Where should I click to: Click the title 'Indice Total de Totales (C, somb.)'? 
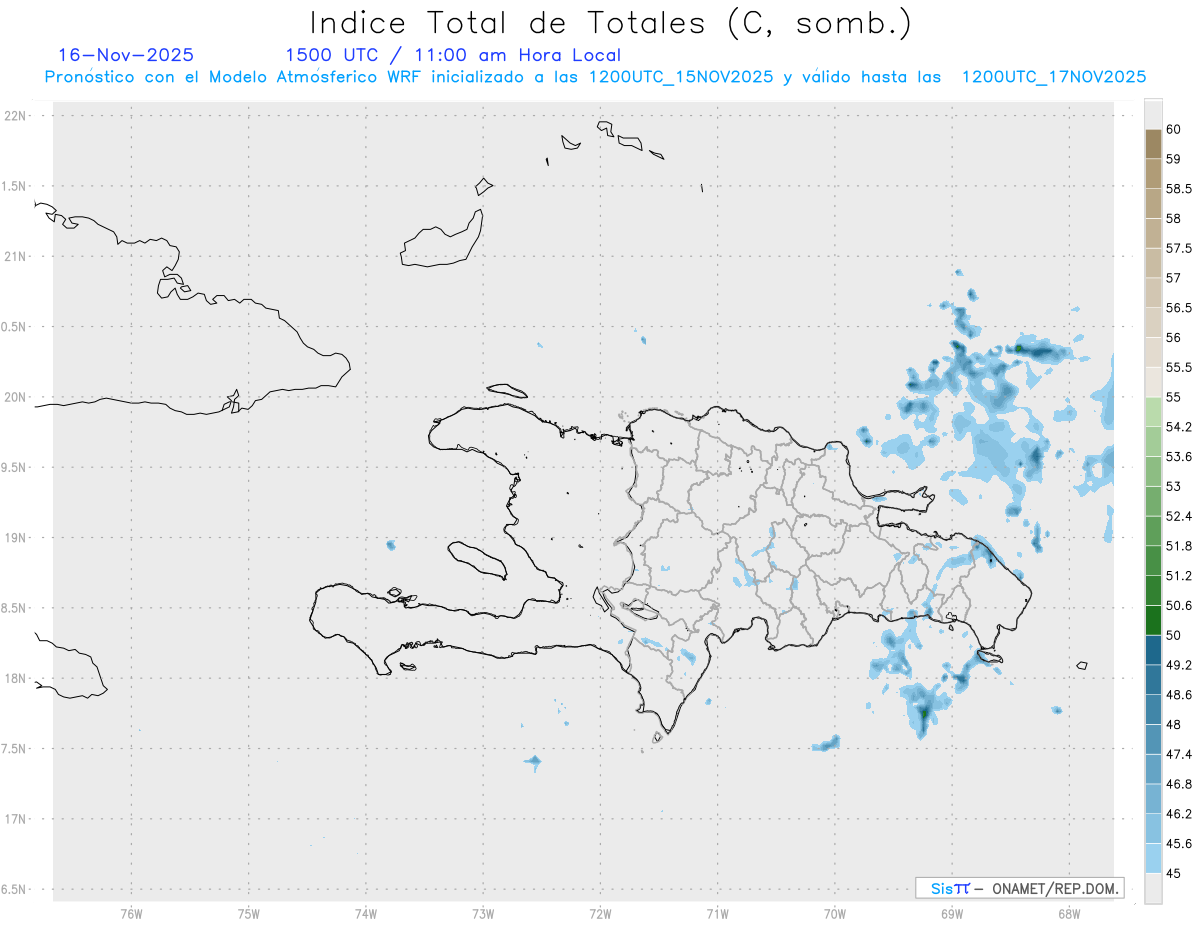pos(610,22)
